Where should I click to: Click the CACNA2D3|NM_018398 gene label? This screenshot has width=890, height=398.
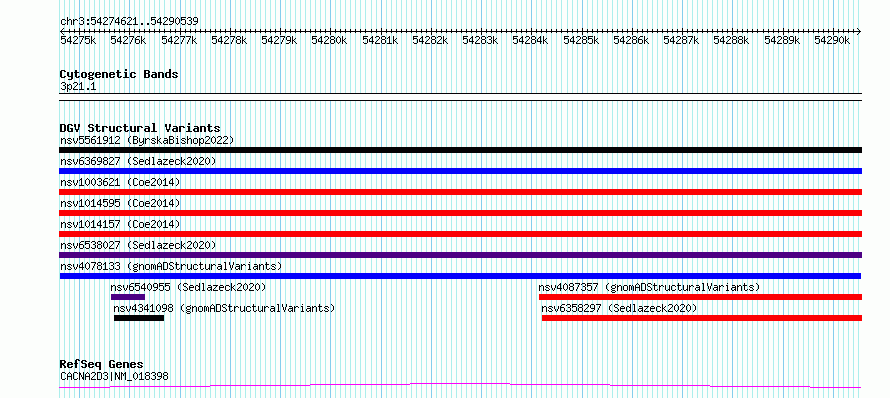[x=114, y=376]
